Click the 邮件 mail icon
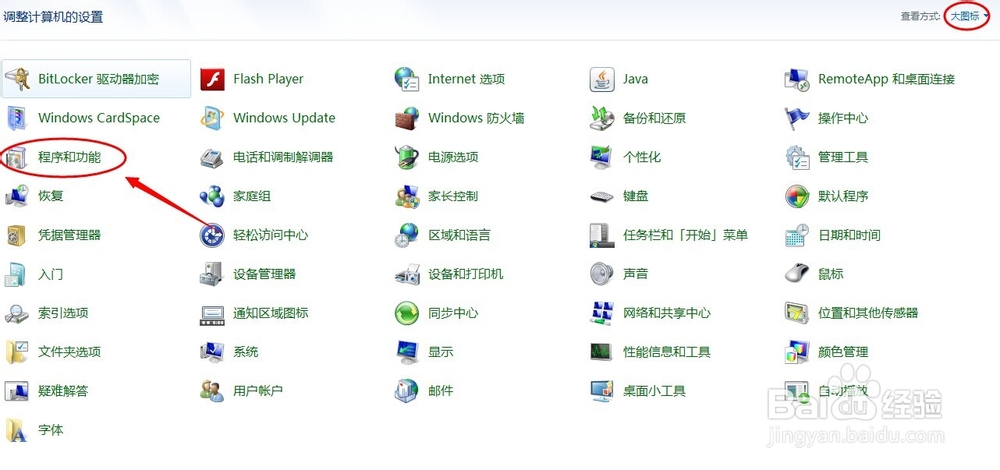 407,391
